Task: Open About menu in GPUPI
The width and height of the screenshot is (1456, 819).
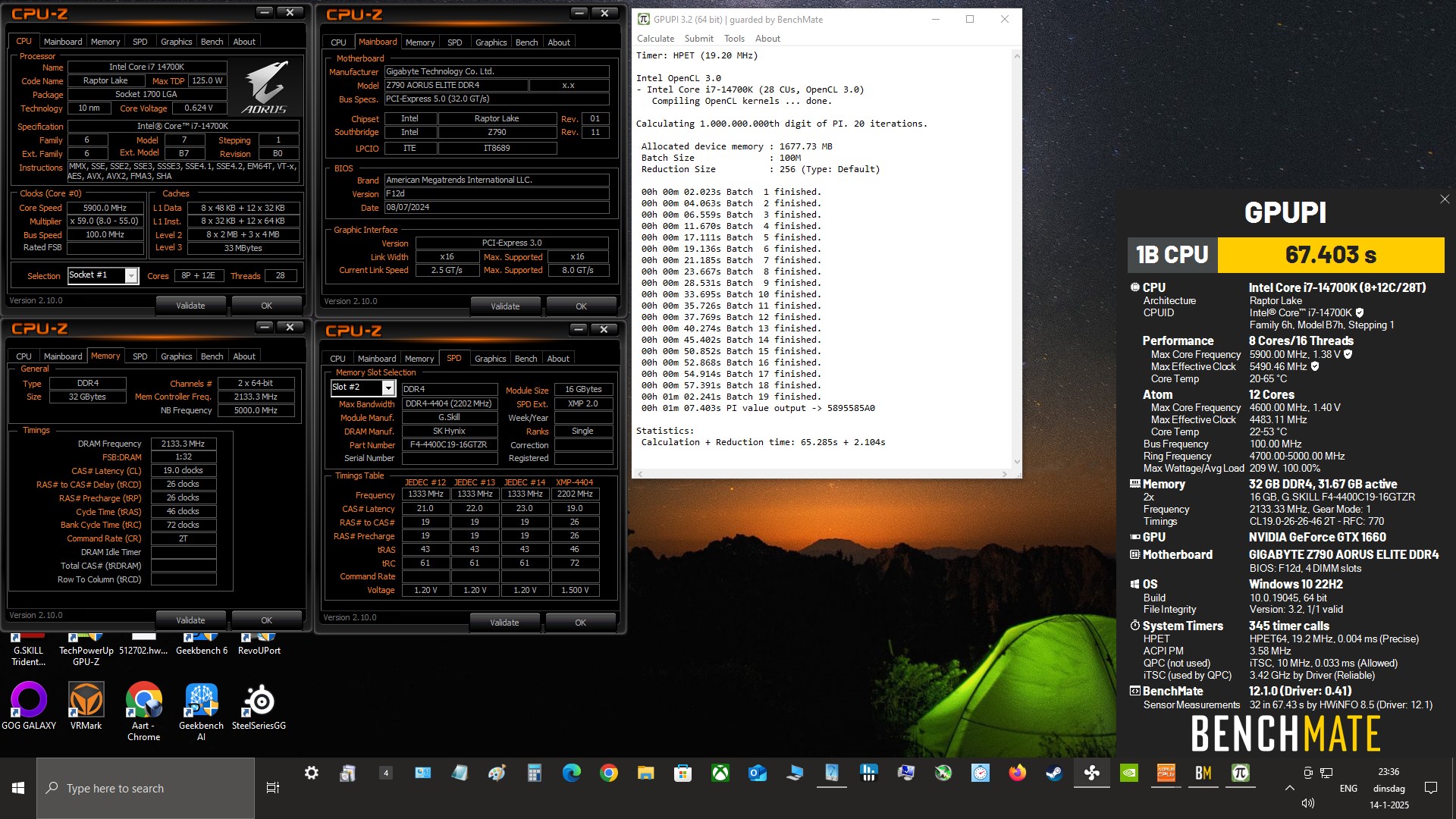Action: [767, 38]
